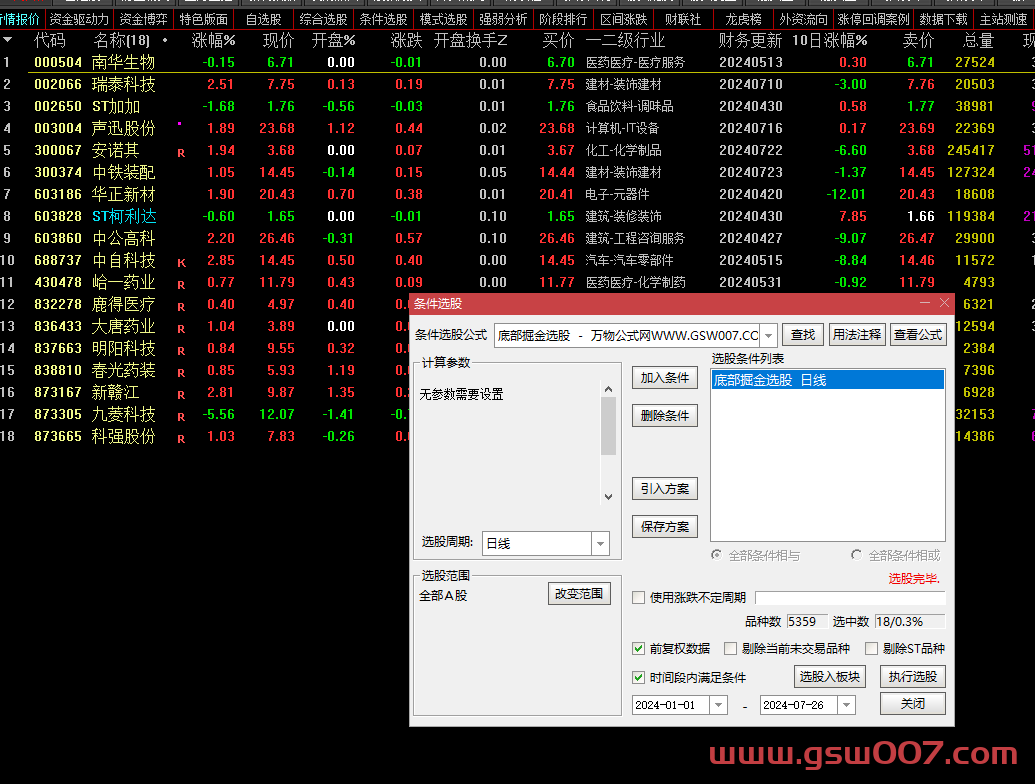Toggle 时间段内满足条件 checkbox
This screenshot has height=784, width=1035.
(638, 678)
